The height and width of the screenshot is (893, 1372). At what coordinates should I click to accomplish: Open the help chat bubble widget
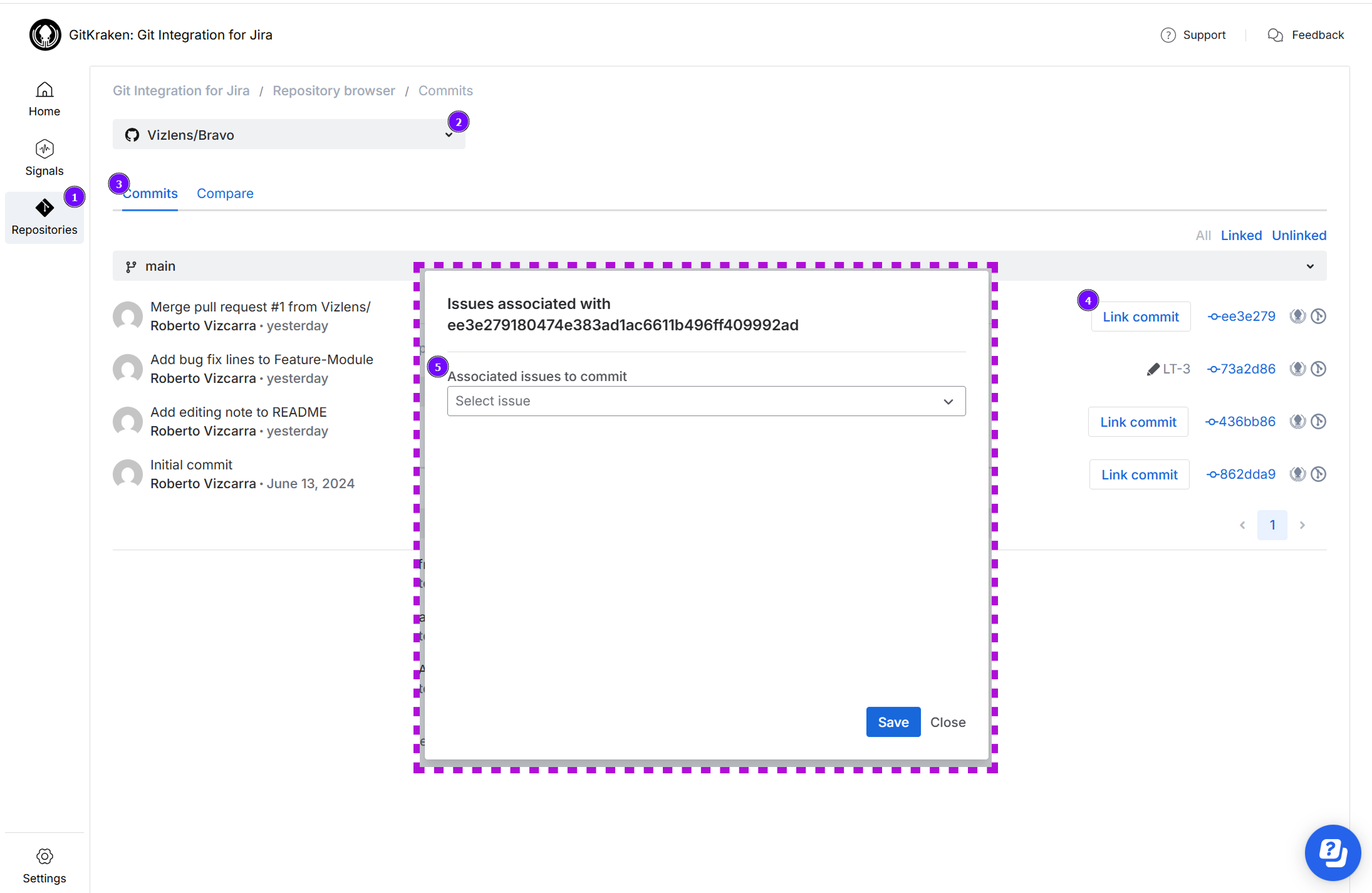(1333, 852)
